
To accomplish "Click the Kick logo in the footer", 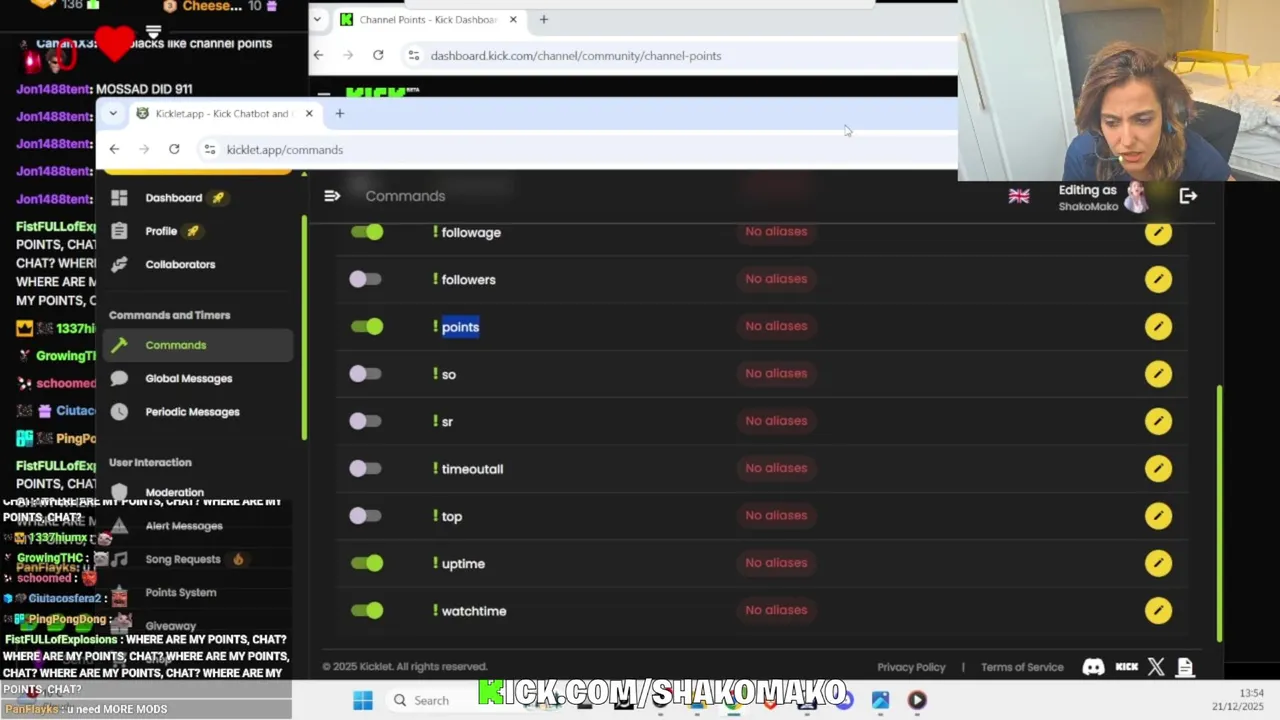I will 1127,667.
